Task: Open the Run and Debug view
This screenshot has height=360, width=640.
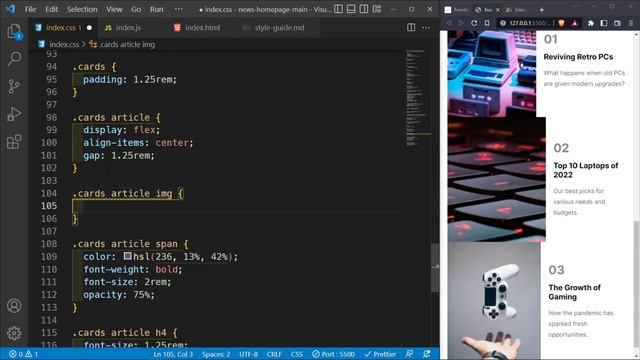Action: tap(14, 114)
